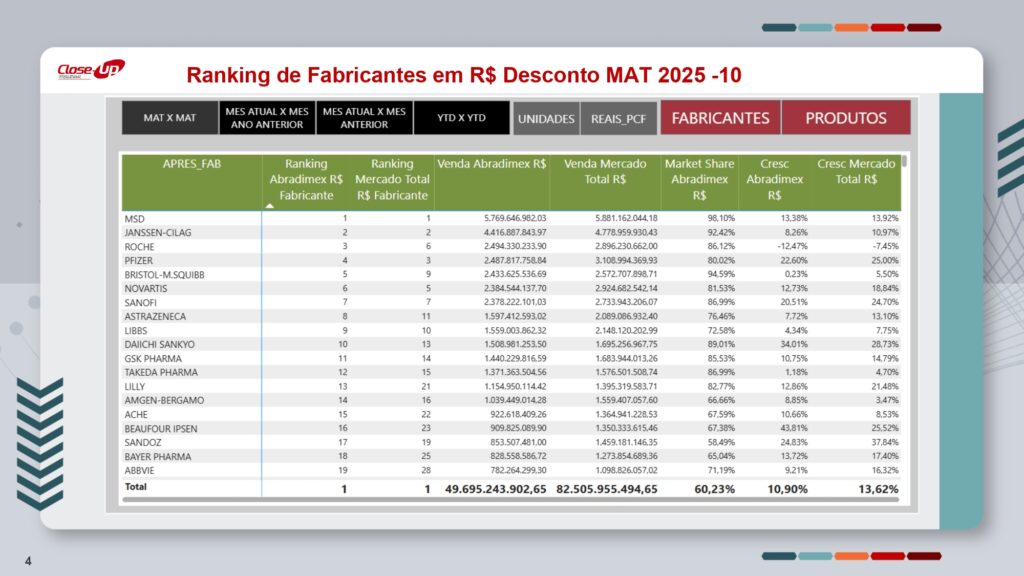The width and height of the screenshot is (1024, 576).
Task: Click the sort arrow under Ranking Abradimex
Action: click(x=268, y=205)
